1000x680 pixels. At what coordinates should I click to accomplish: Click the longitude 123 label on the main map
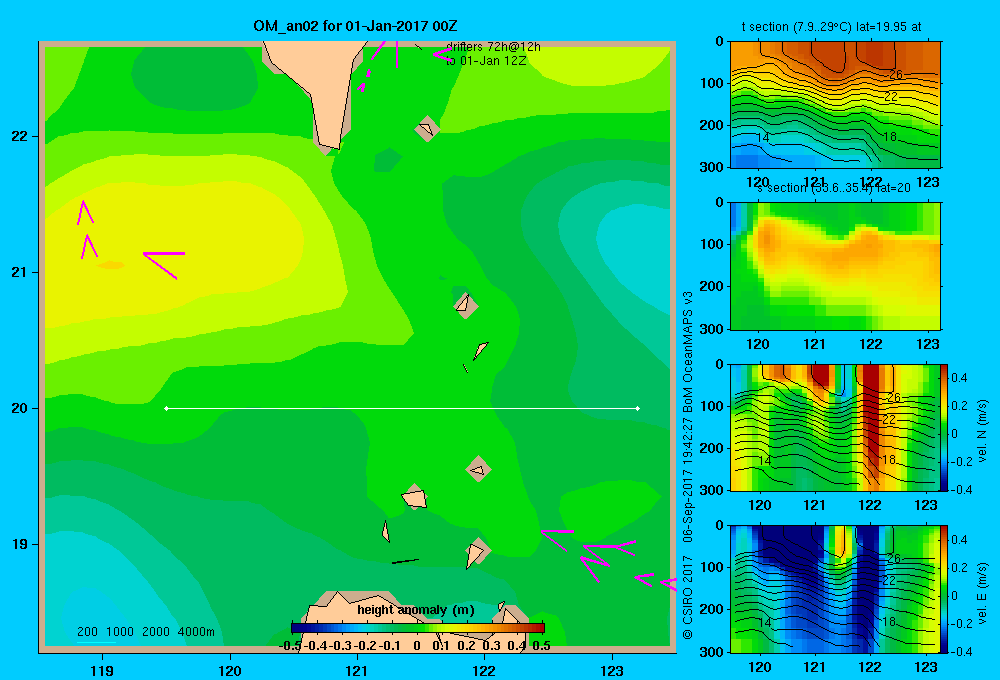tap(612, 670)
